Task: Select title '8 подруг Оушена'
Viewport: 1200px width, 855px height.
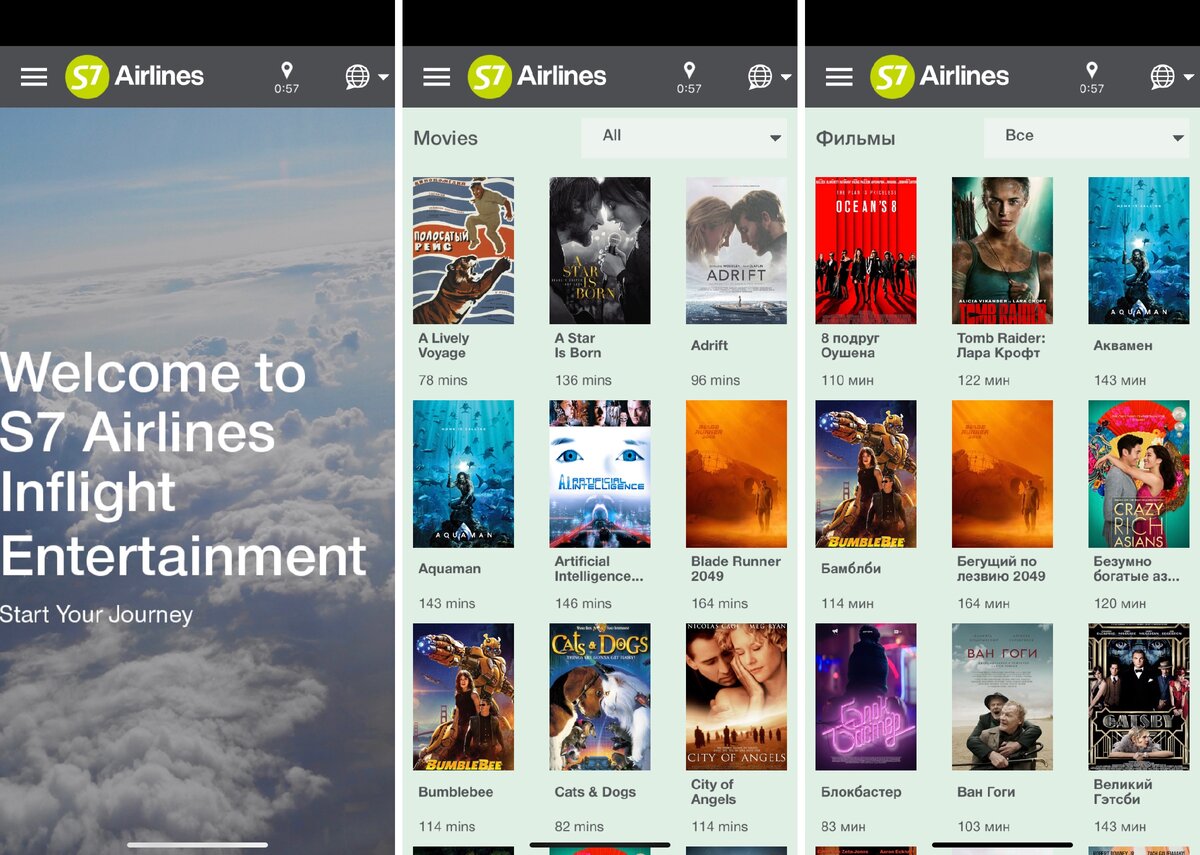Action: 849,345
